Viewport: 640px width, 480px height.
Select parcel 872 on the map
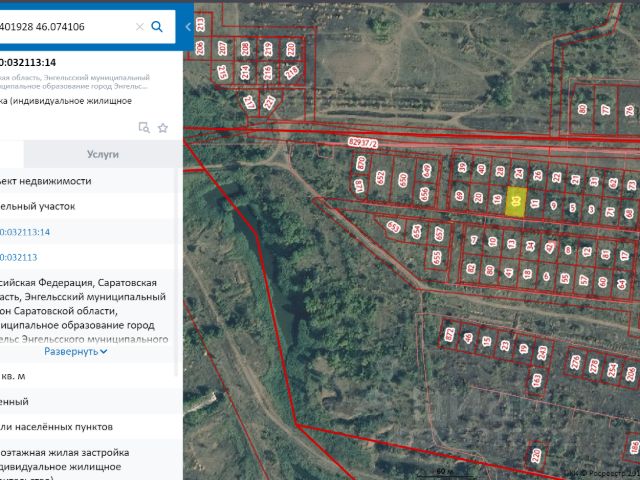(449, 335)
